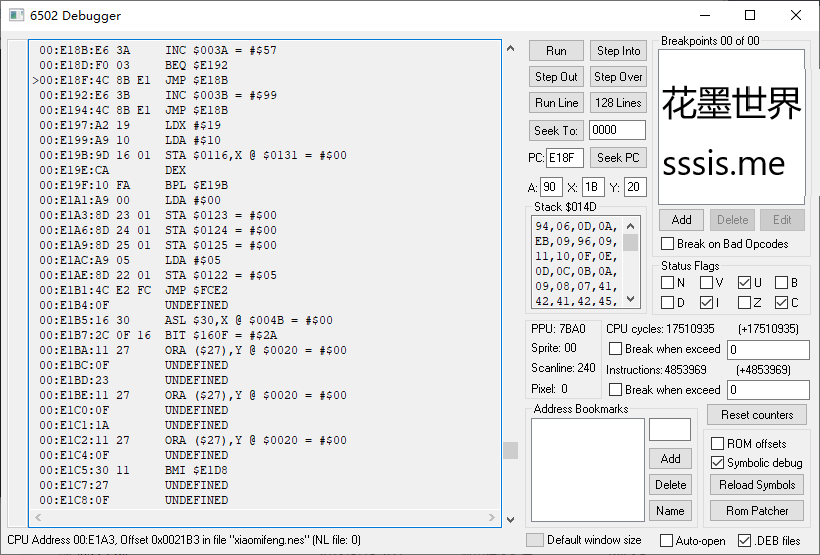Focus the Seek To address field
Screen dimensions: 820x555
pos(618,130)
